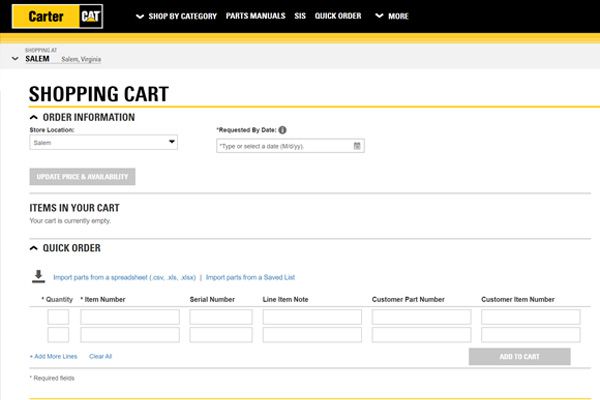This screenshot has width=600, height=400.
Task: Select Quick Order in the navigation bar
Action: (338, 17)
